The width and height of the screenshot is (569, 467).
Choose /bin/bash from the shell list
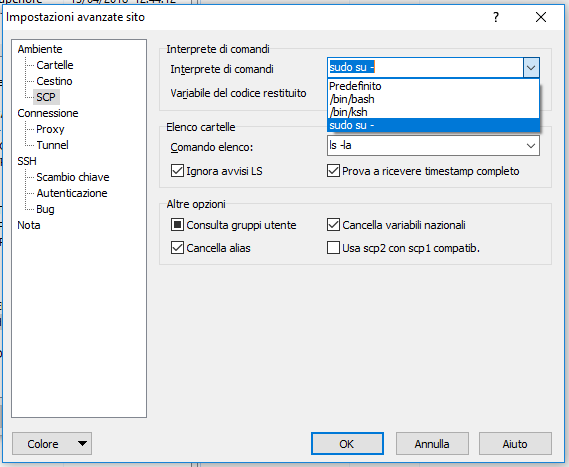433,99
